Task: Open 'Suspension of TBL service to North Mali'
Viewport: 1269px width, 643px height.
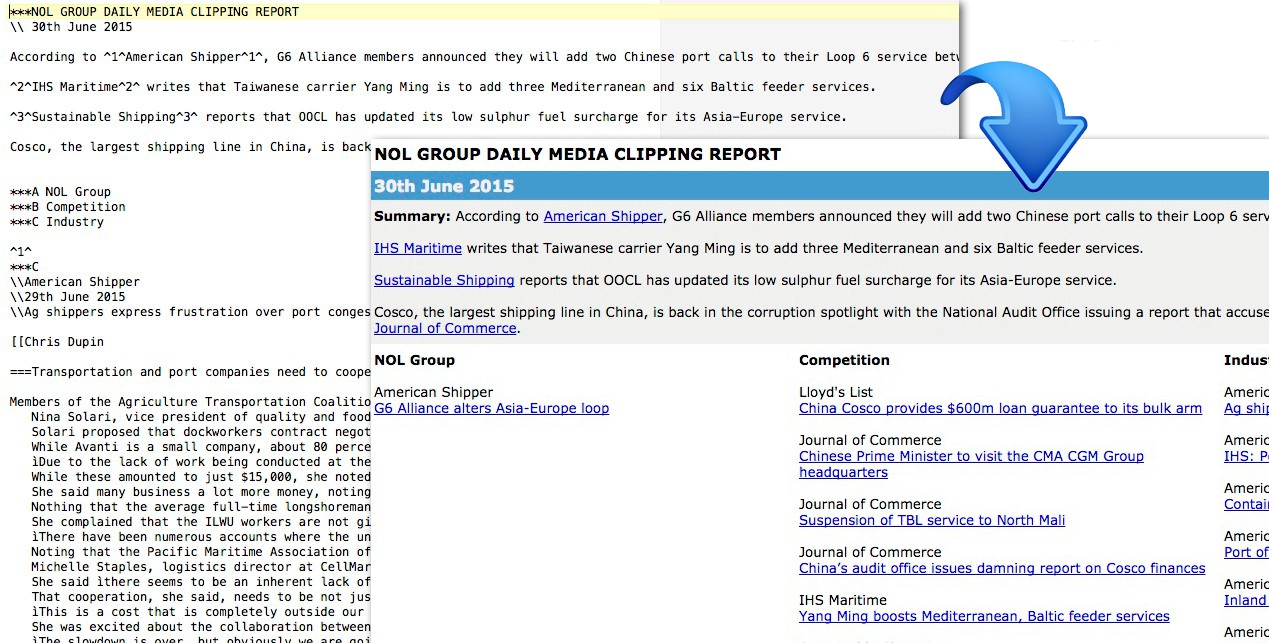Action: 932,520
